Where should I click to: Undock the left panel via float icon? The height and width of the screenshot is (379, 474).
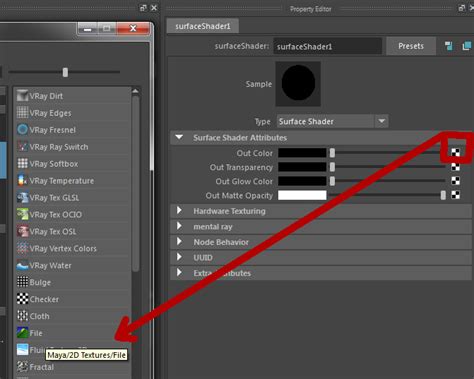(x=143, y=8)
